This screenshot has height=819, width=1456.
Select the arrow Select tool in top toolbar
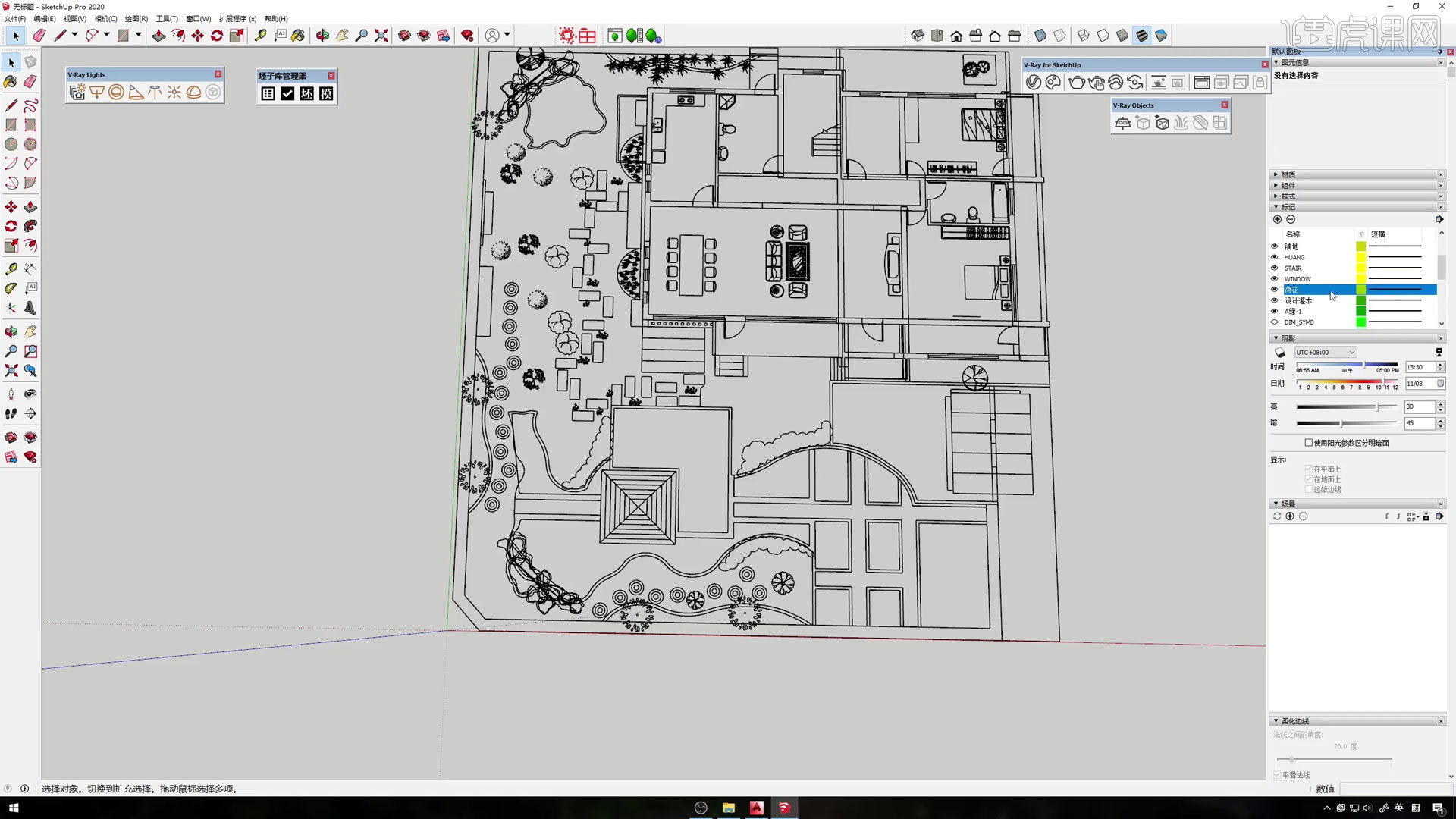point(16,36)
